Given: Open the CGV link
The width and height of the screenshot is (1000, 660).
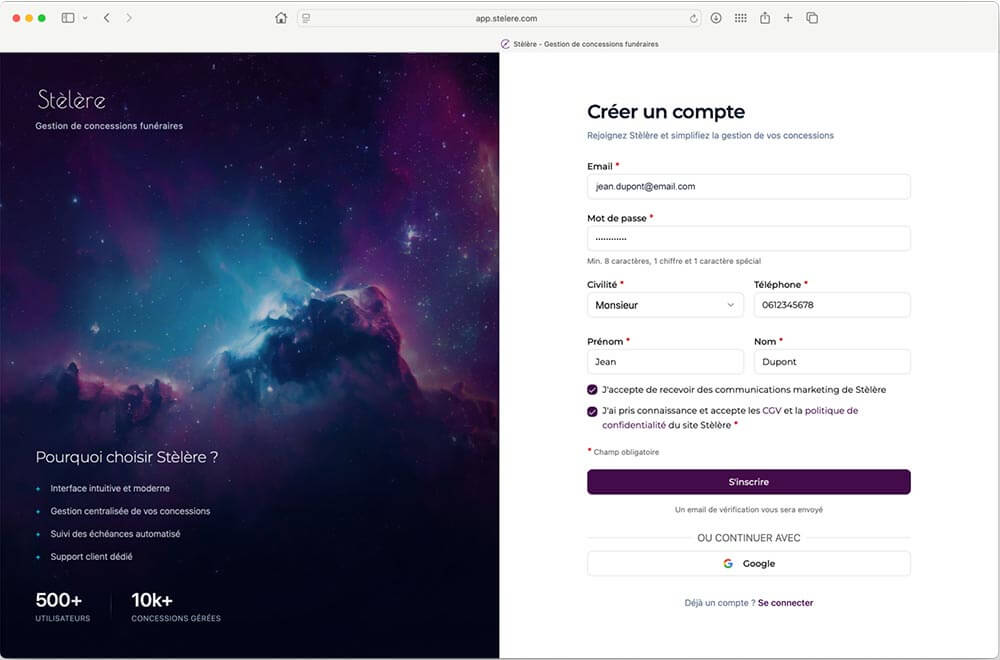Looking at the screenshot, I should (x=772, y=411).
